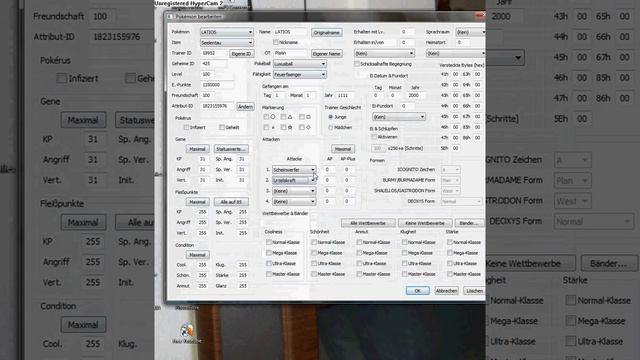The width and height of the screenshot is (640, 360).
Task: Toggle the diamond Markierung checkbox
Action: [x=302, y=127]
